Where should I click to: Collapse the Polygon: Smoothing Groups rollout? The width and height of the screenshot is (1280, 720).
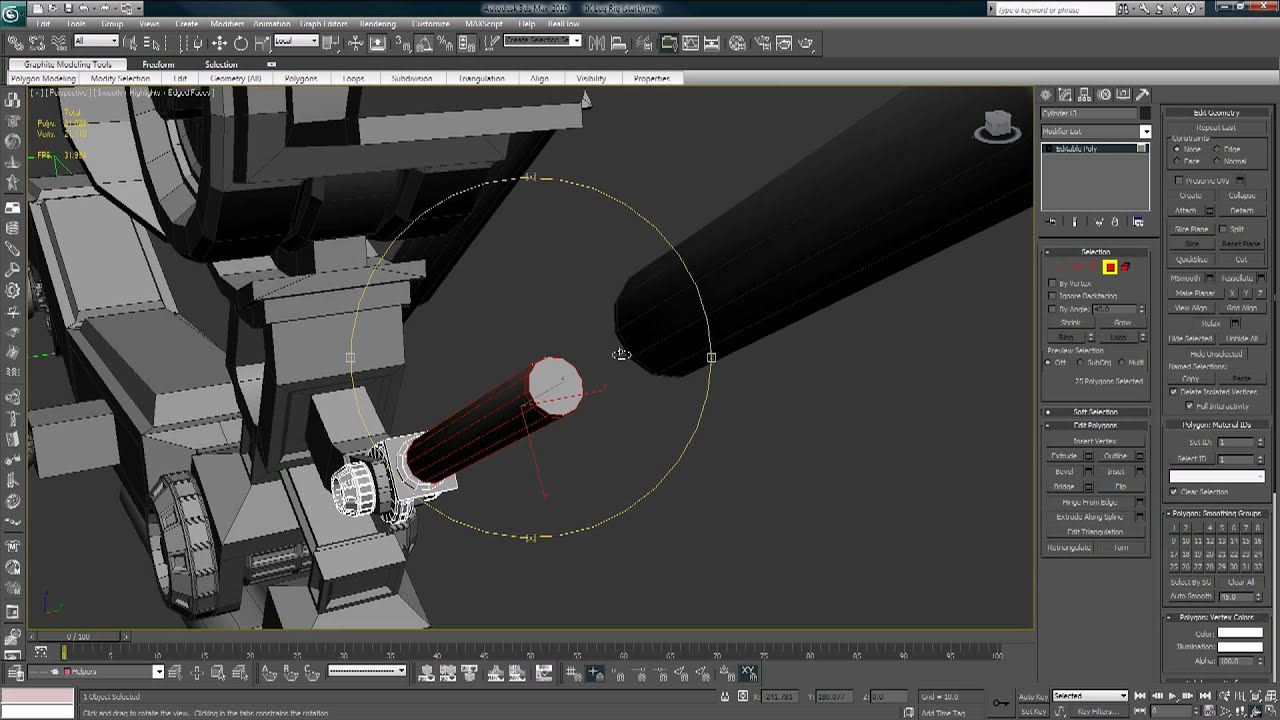click(x=1216, y=513)
